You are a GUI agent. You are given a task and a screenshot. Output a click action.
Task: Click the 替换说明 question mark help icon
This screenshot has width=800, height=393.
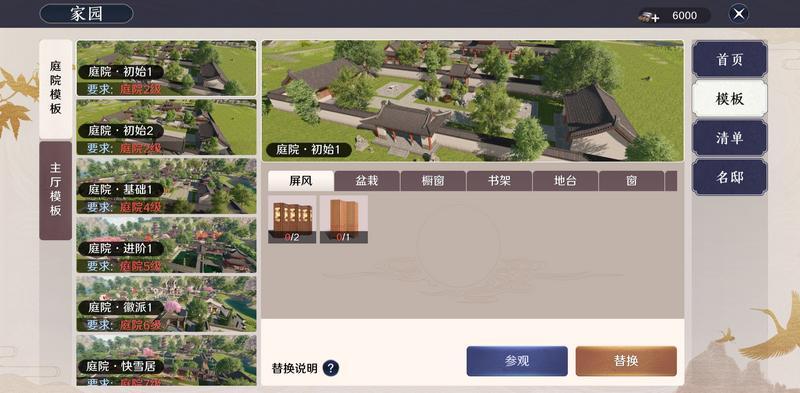331,367
